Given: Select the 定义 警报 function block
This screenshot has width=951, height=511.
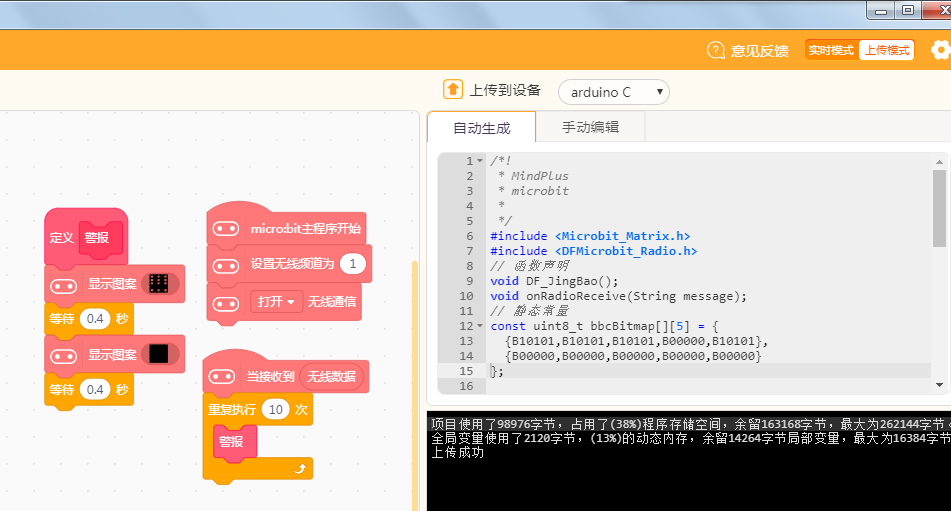Looking at the screenshot, I should [x=86, y=237].
